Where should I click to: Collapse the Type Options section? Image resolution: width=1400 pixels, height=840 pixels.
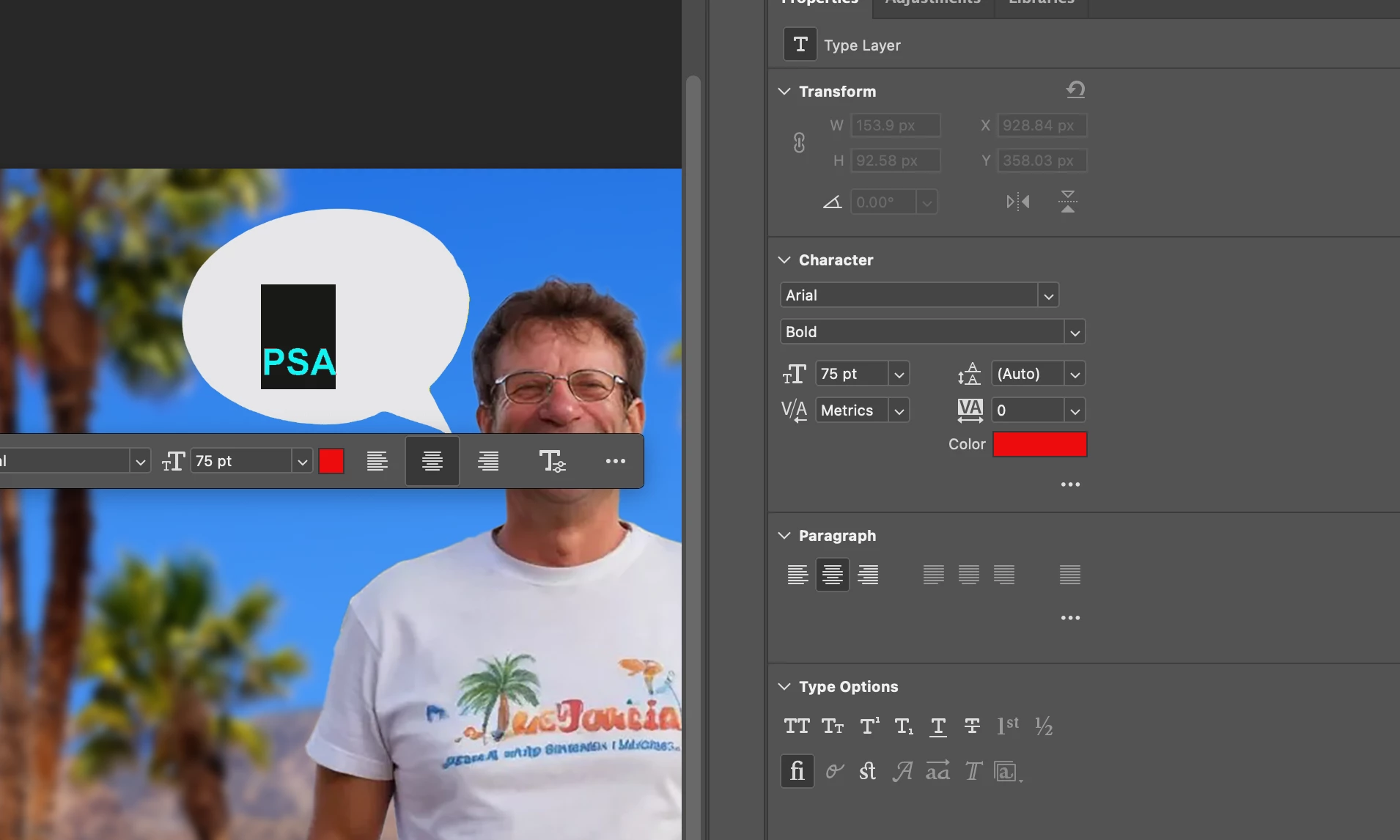[x=784, y=687]
